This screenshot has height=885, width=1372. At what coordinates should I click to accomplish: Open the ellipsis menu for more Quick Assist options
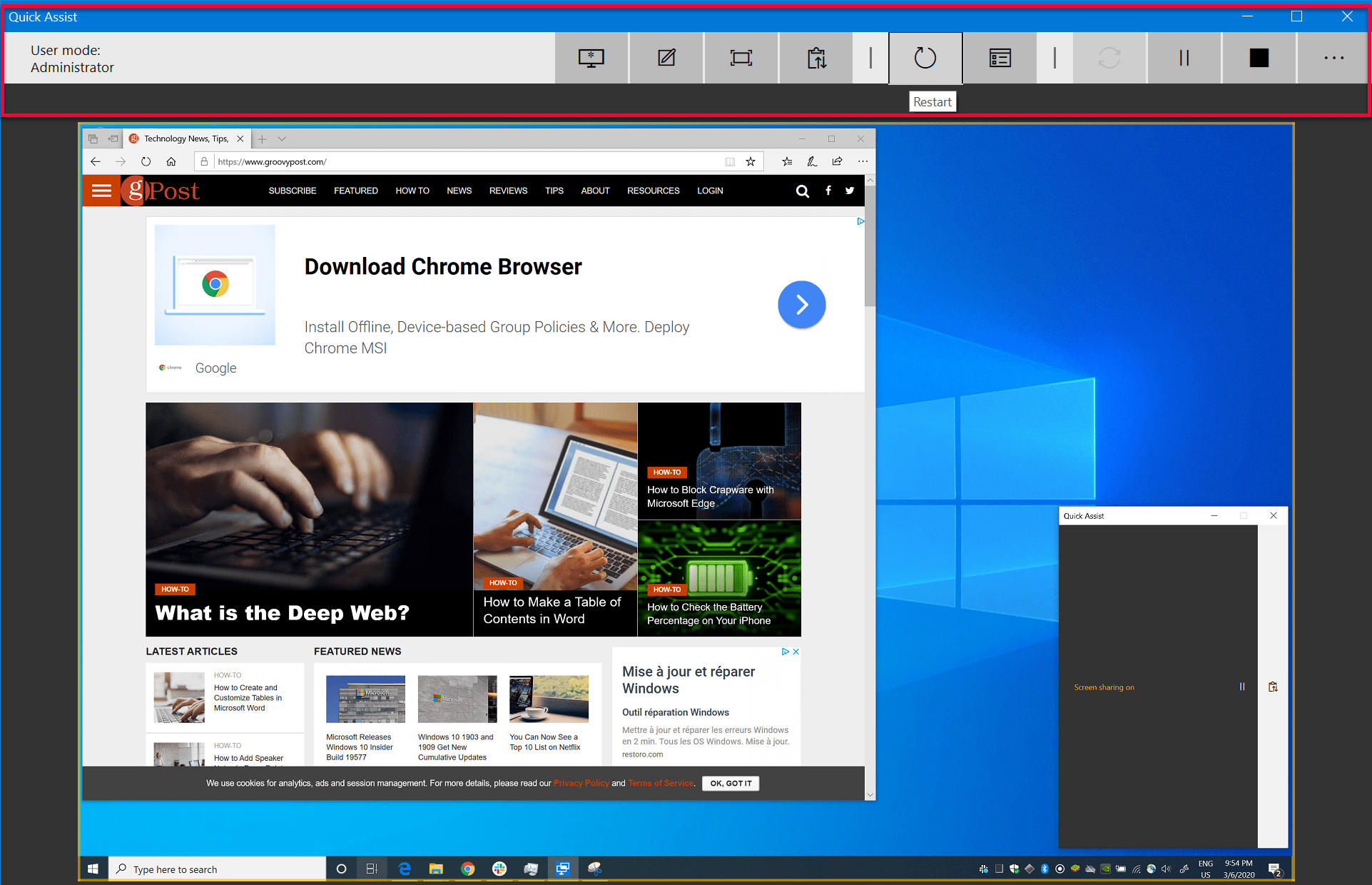pos(1333,58)
